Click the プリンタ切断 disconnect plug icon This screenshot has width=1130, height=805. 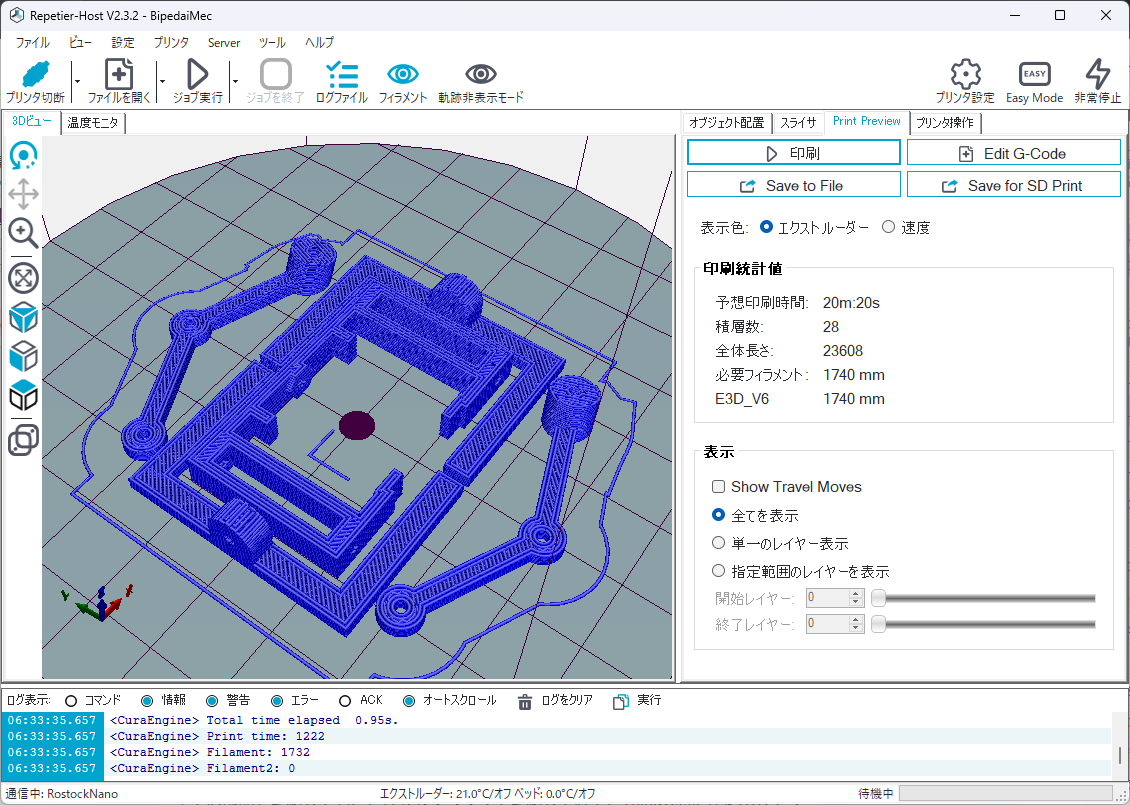click(35, 74)
